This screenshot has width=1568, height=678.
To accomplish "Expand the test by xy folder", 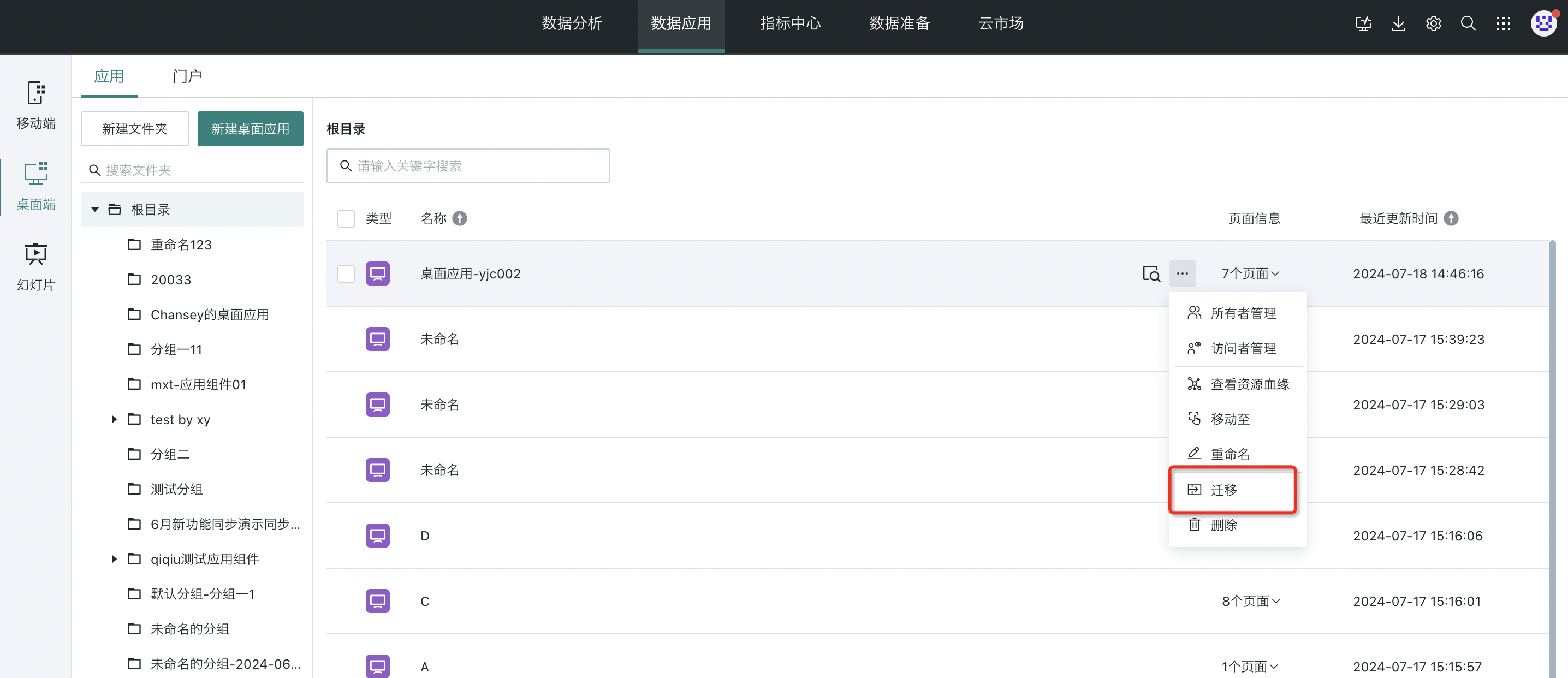I will (x=114, y=419).
